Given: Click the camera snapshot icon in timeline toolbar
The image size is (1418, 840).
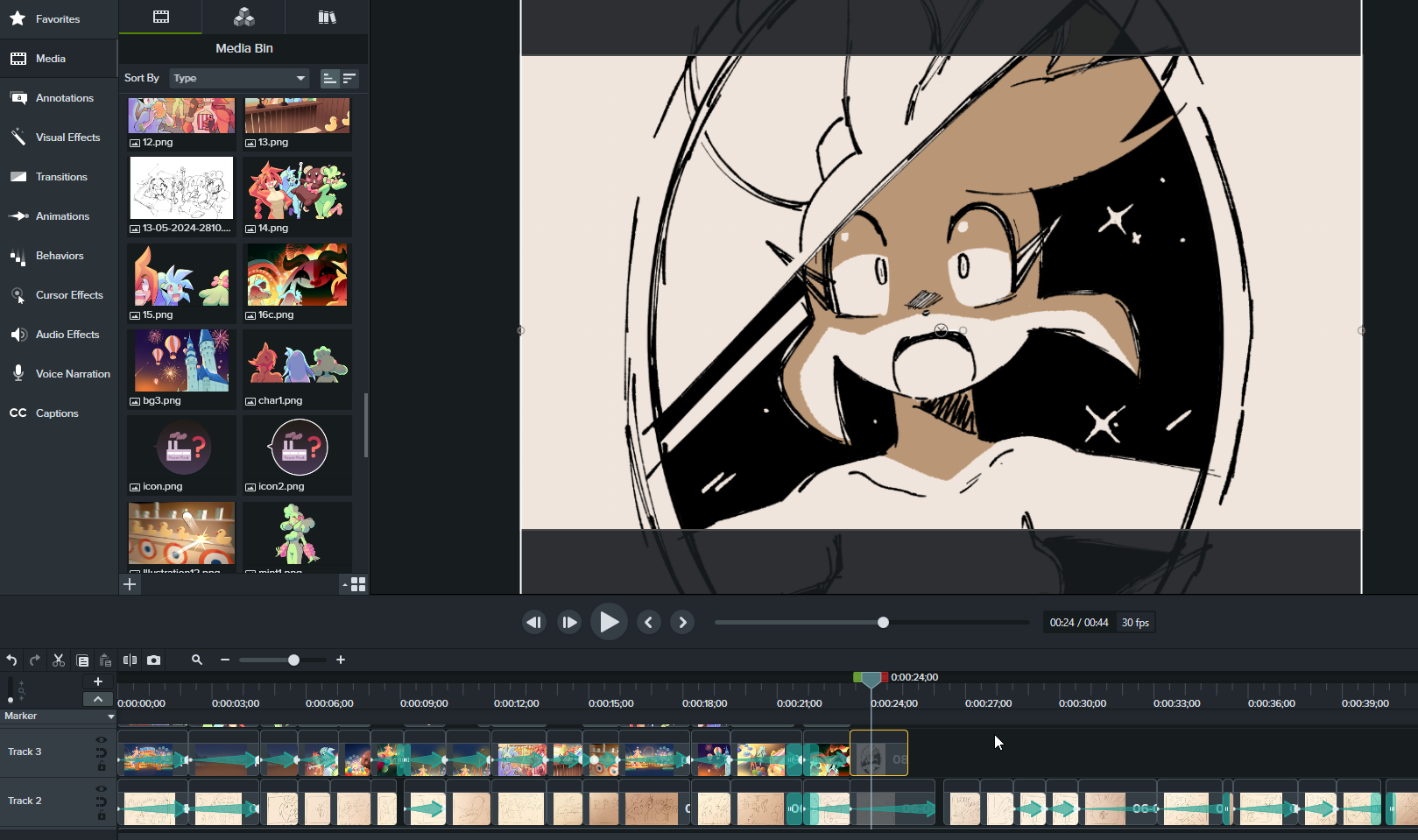Looking at the screenshot, I should tap(154, 660).
